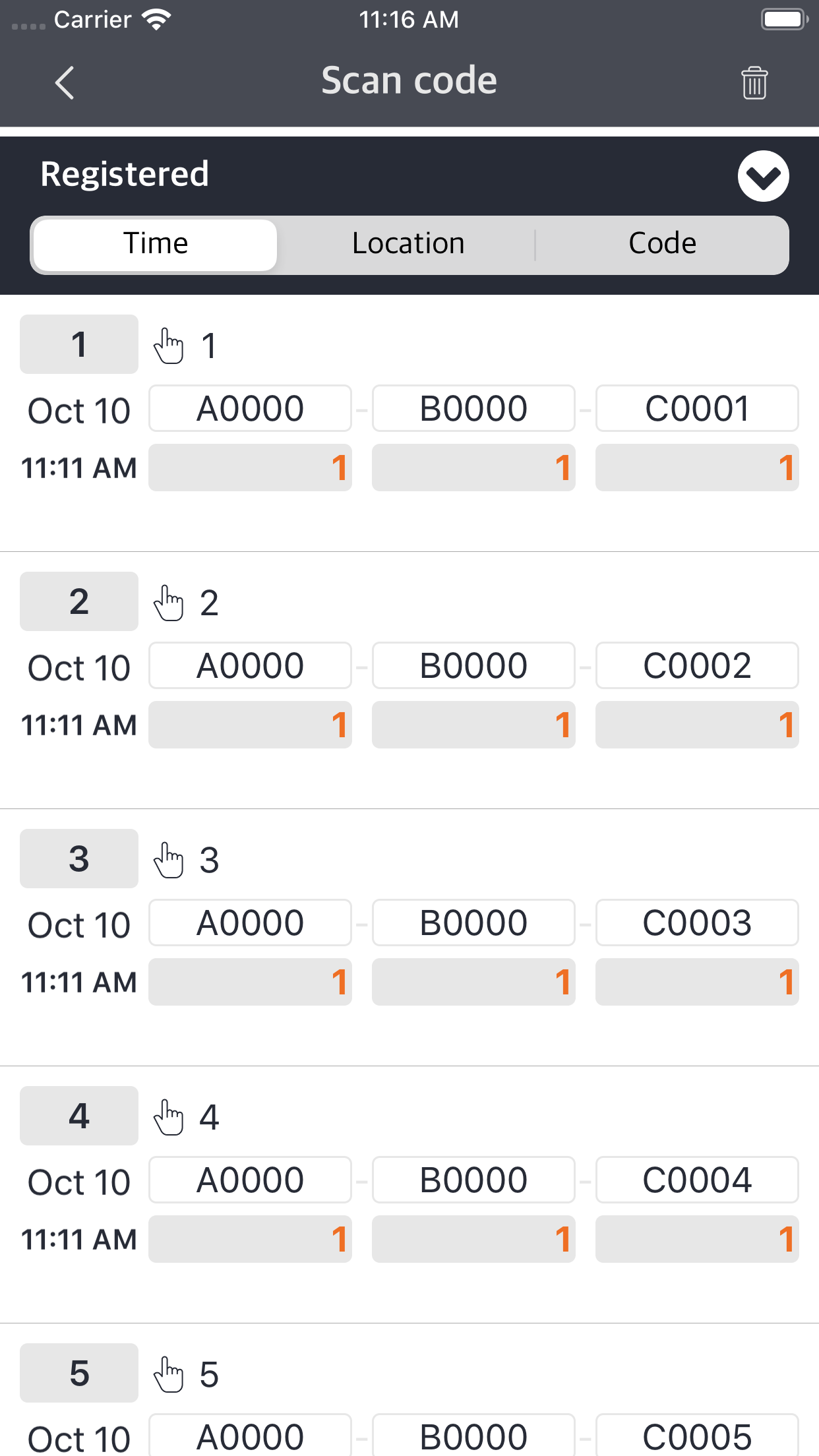Tap the hand icon in entry 2

169,603
